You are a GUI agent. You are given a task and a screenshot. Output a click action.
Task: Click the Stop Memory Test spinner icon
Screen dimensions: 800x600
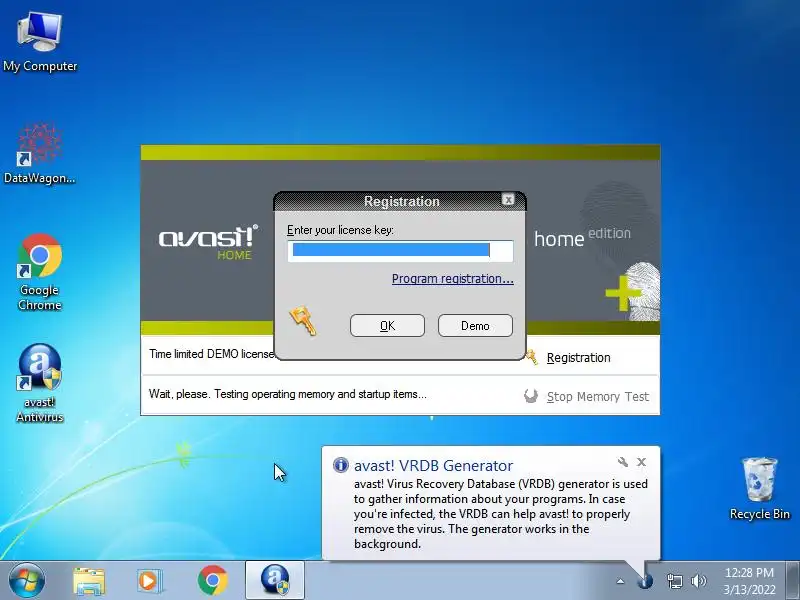pyautogui.click(x=531, y=396)
